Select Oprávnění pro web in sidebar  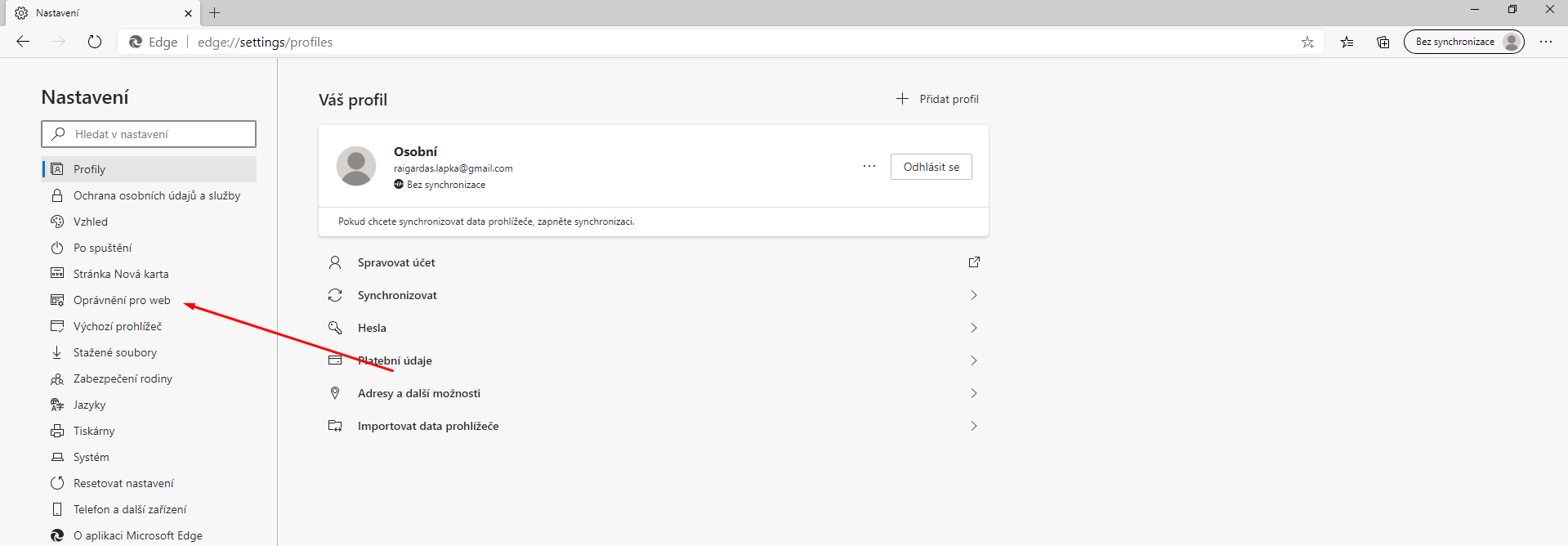[x=122, y=300]
